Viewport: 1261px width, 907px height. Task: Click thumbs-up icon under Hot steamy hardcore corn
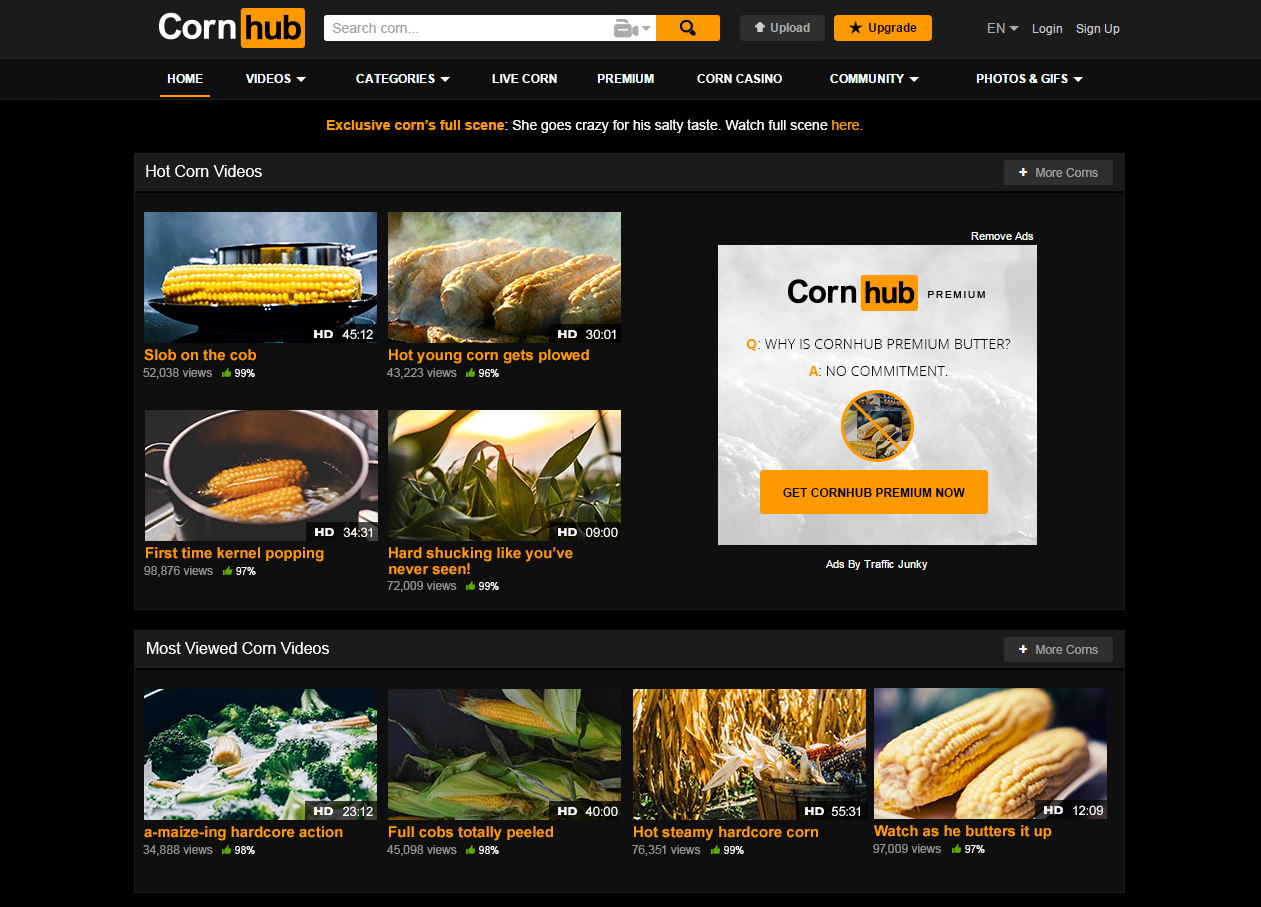click(x=715, y=850)
